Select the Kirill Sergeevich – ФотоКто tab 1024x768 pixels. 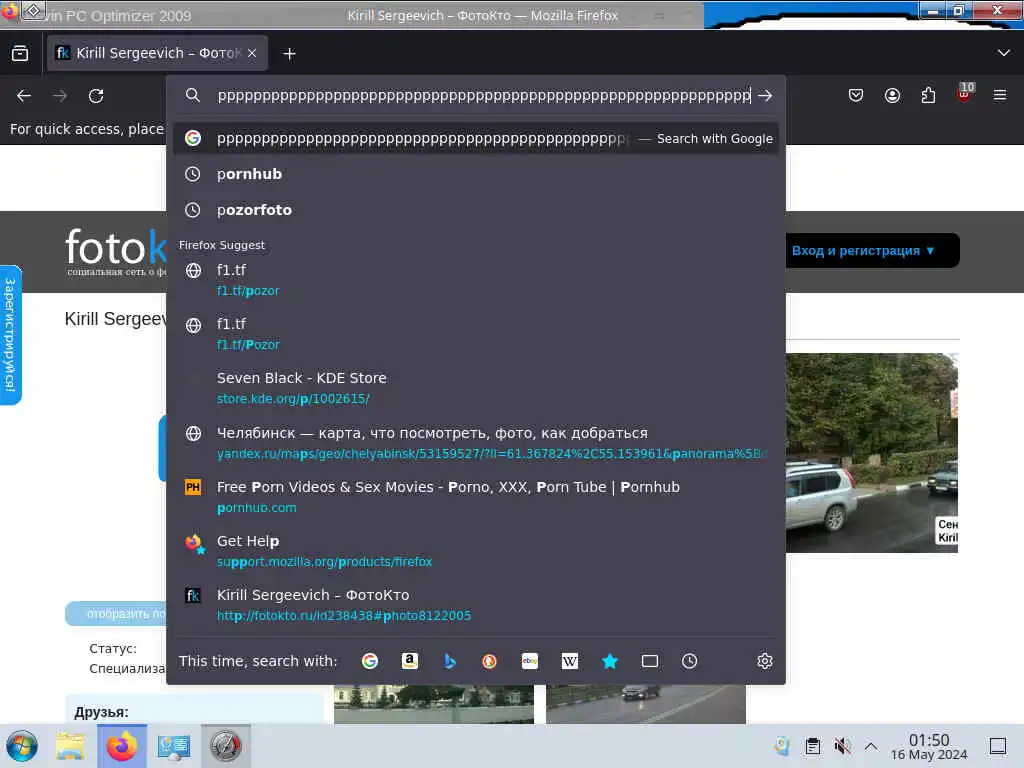[x=157, y=54]
